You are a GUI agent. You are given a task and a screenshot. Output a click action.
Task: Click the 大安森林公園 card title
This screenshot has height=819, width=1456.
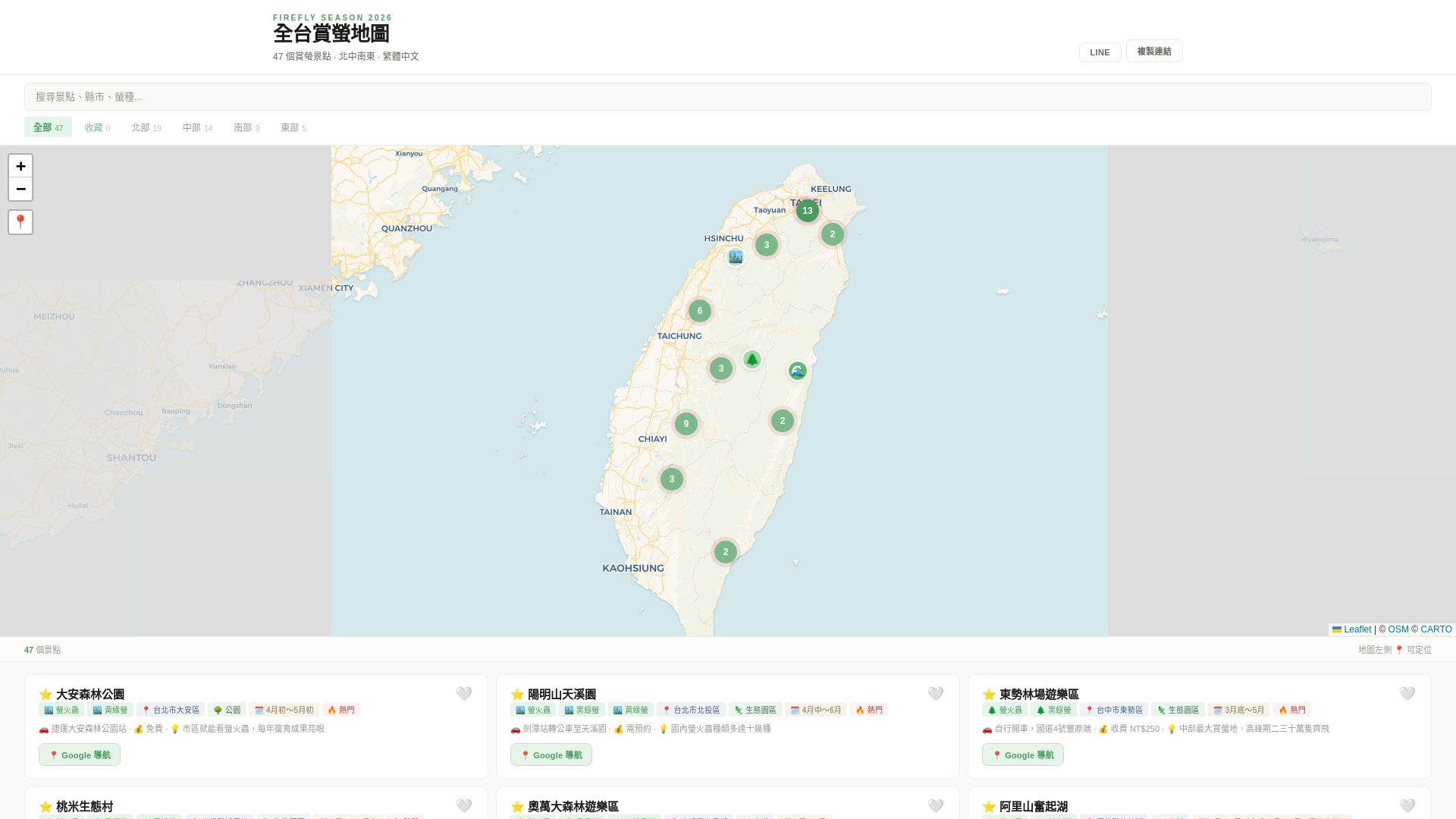click(x=90, y=694)
